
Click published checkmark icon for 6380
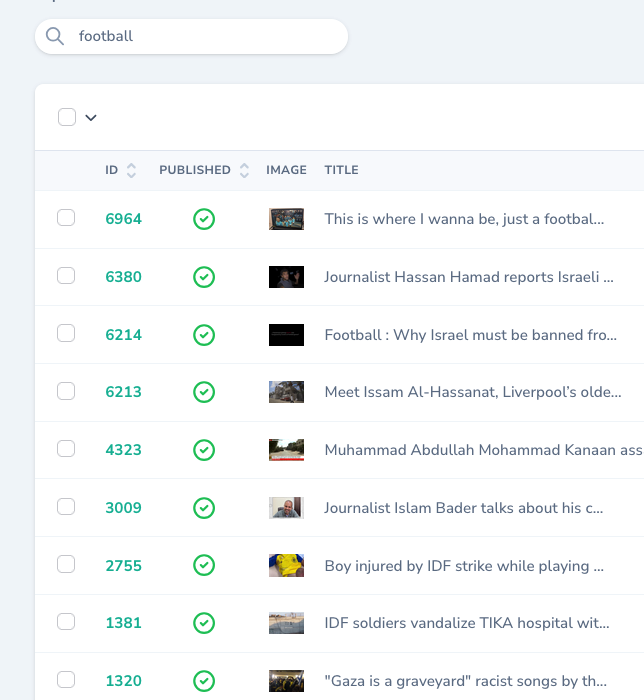(204, 277)
